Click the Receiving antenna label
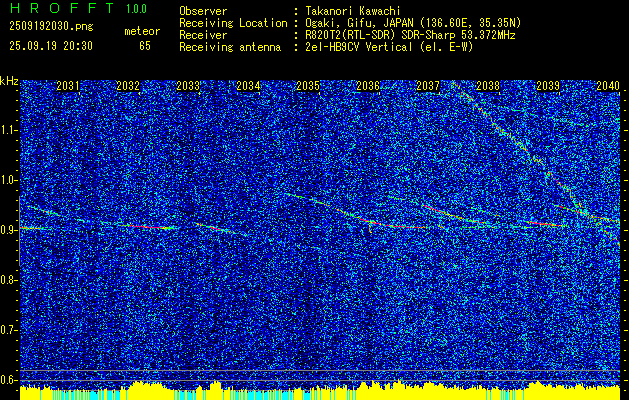The height and width of the screenshot is (400, 629). [230, 47]
